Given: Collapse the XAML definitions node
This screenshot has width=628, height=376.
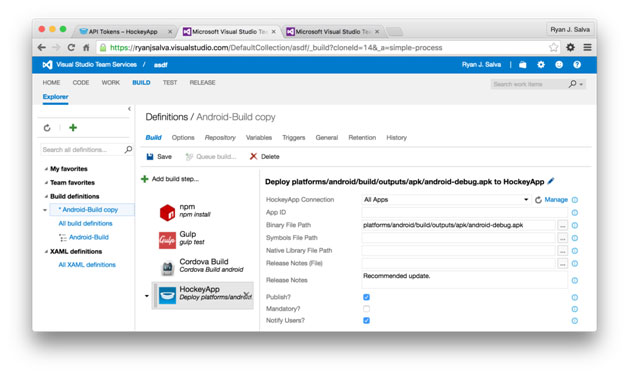Looking at the screenshot, I should point(46,251).
